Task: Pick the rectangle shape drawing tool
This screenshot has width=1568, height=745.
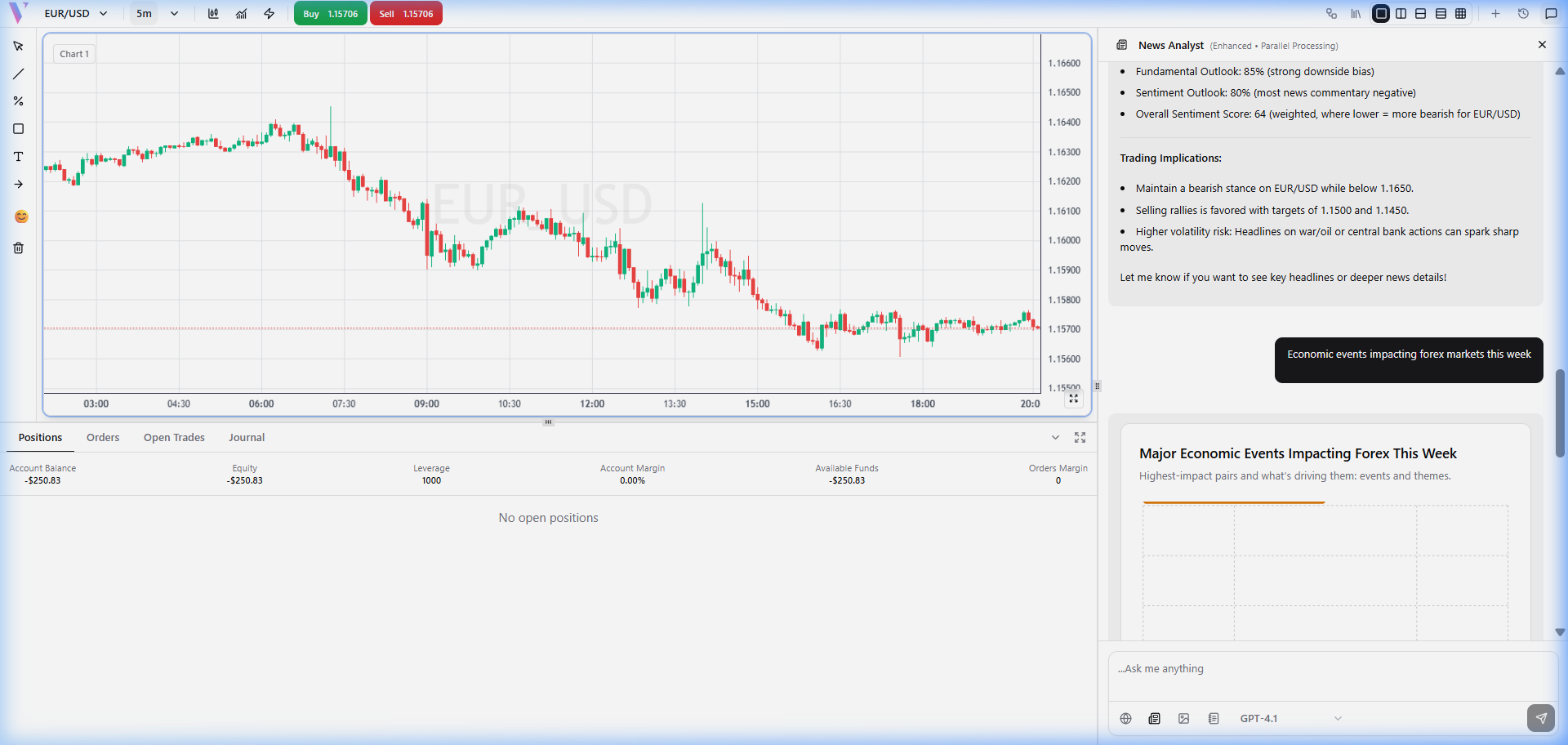Action: pos(18,129)
